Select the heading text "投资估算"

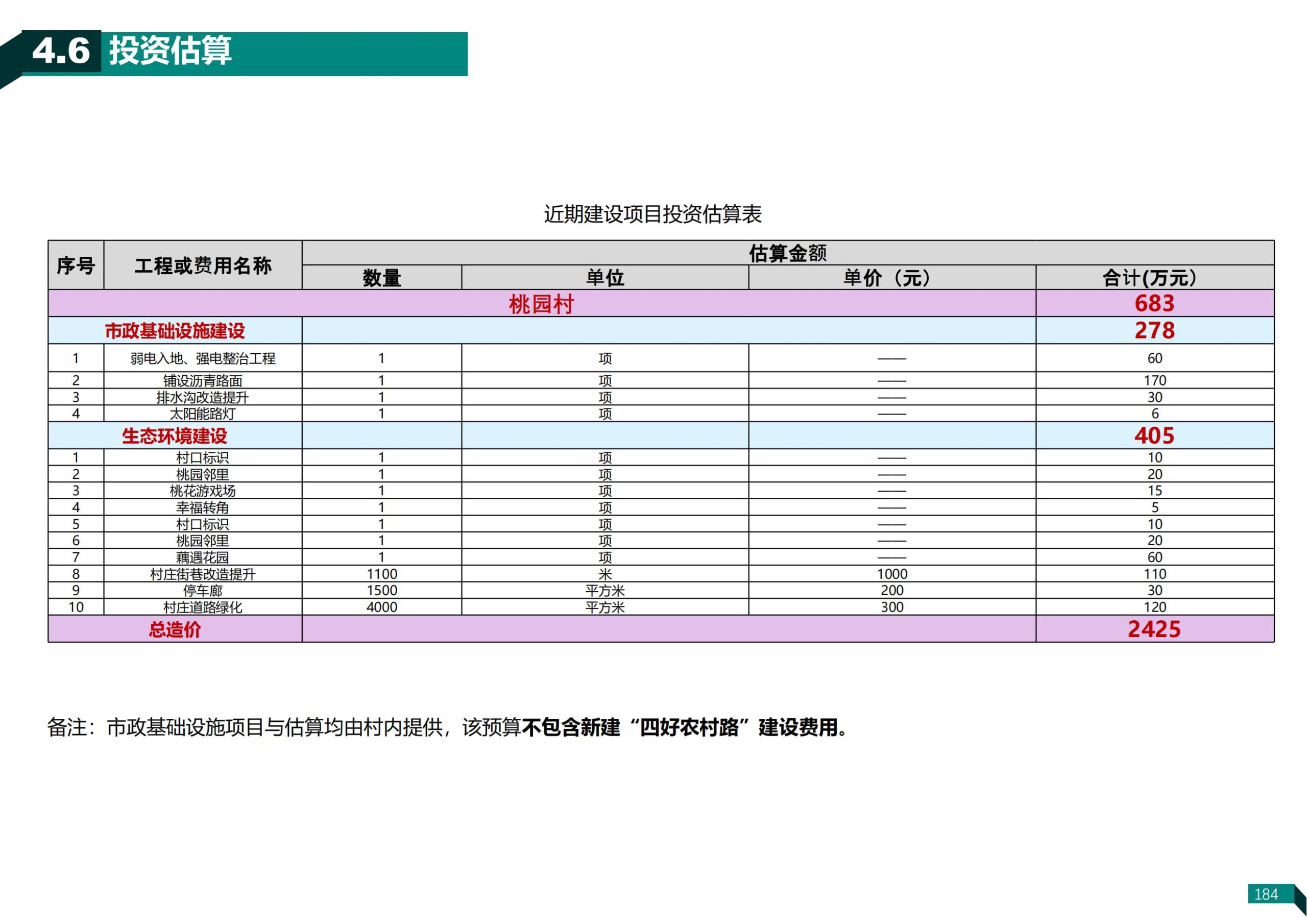(x=170, y=51)
